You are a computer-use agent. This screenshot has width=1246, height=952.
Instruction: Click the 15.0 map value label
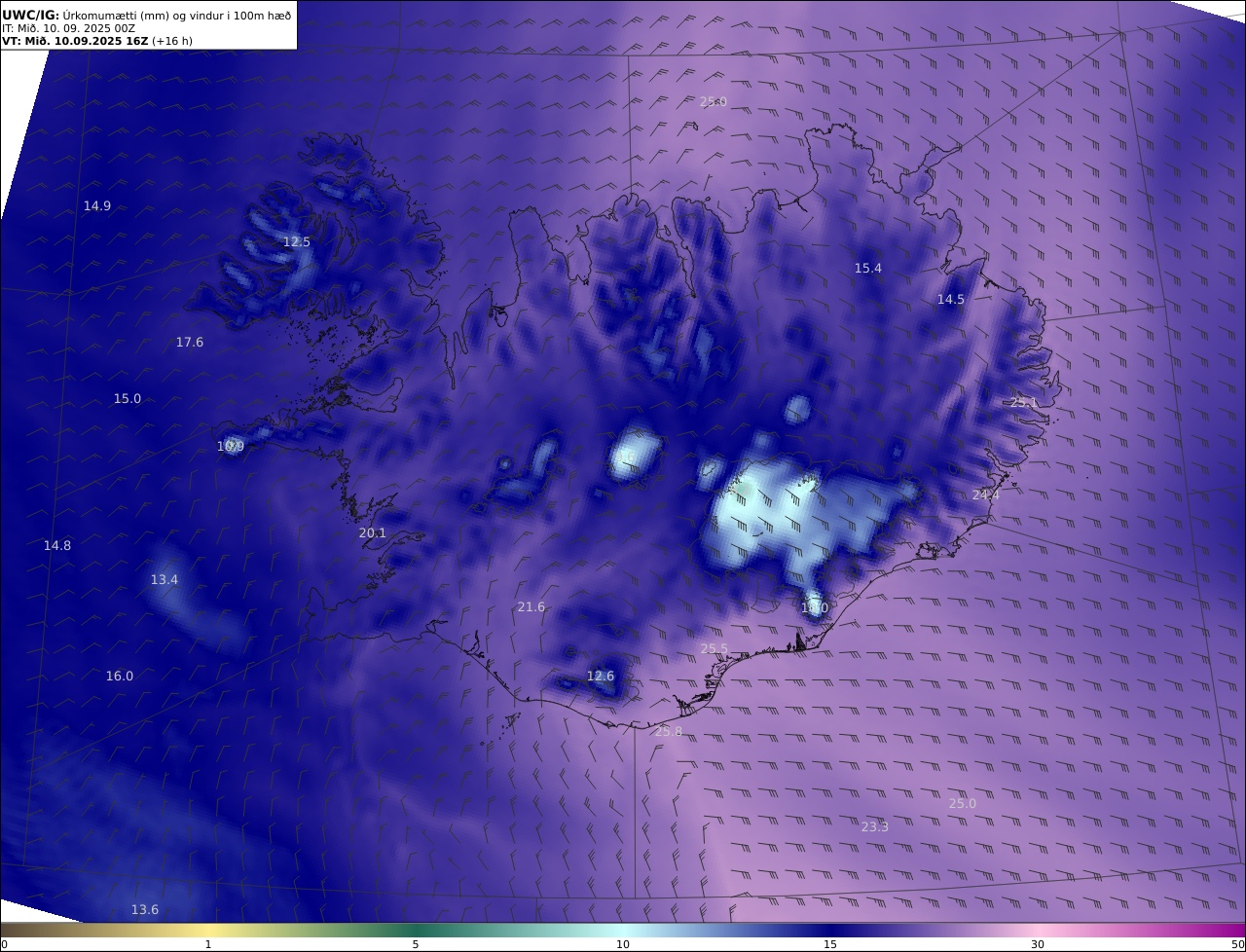click(127, 399)
